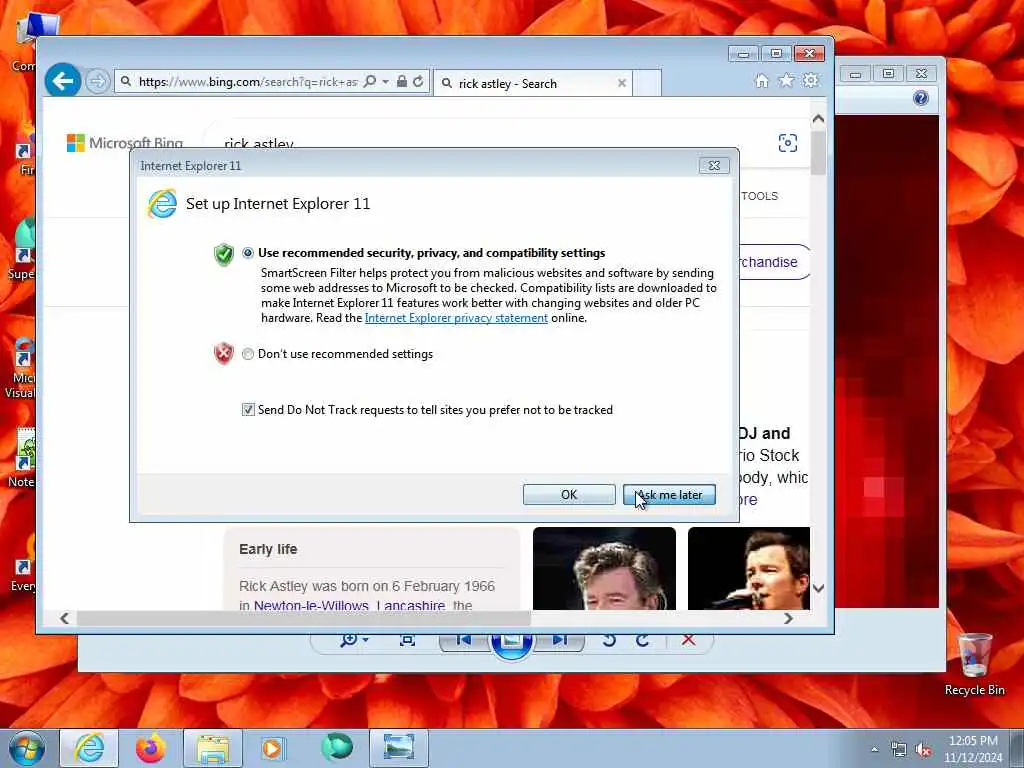Screen dimensions: 1024x768
Task: Minimize the Photo Viewer window
Action: [x=855, y=74]
